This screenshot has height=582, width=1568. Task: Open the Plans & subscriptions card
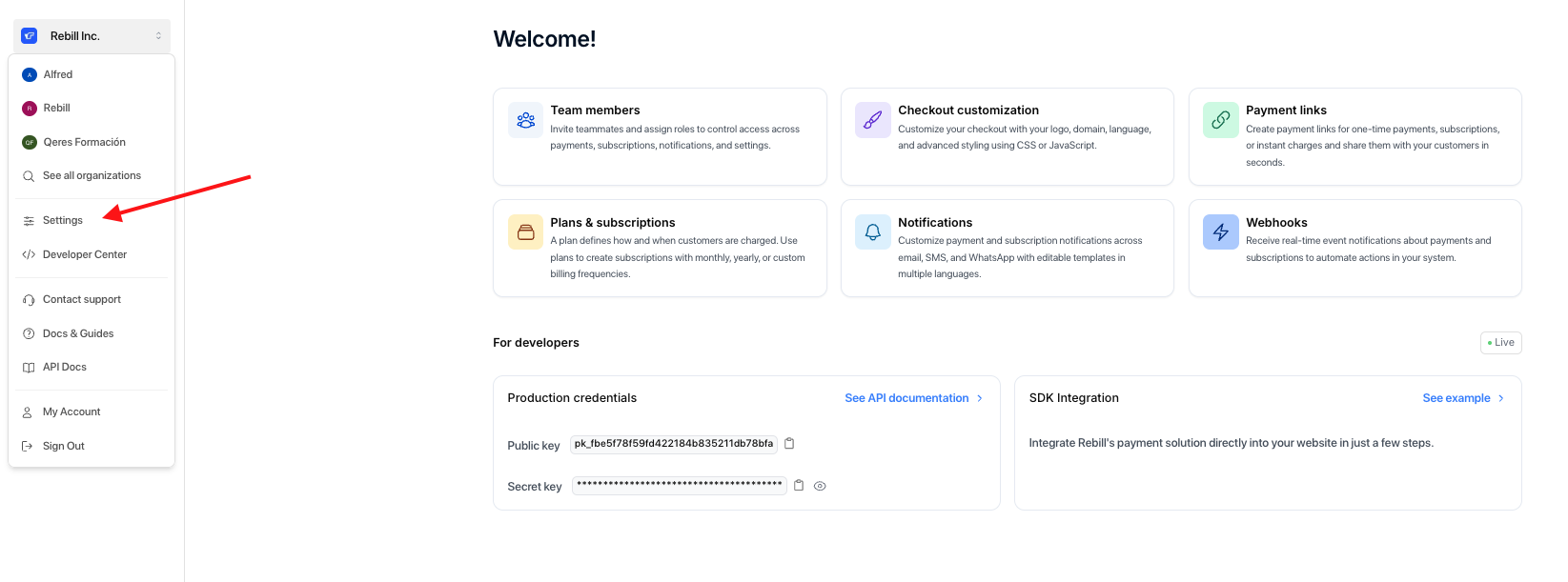pos(660,248)
